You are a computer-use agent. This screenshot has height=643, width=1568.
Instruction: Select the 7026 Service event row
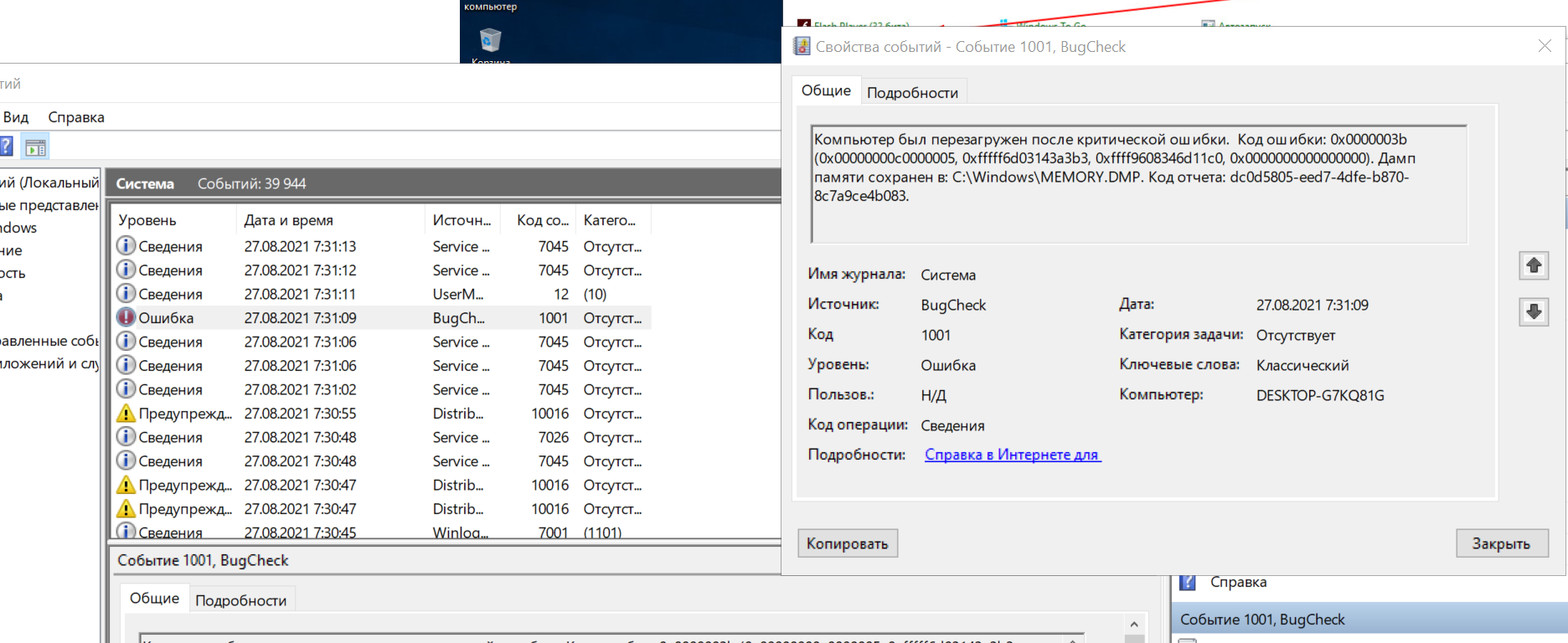point(382,437)
